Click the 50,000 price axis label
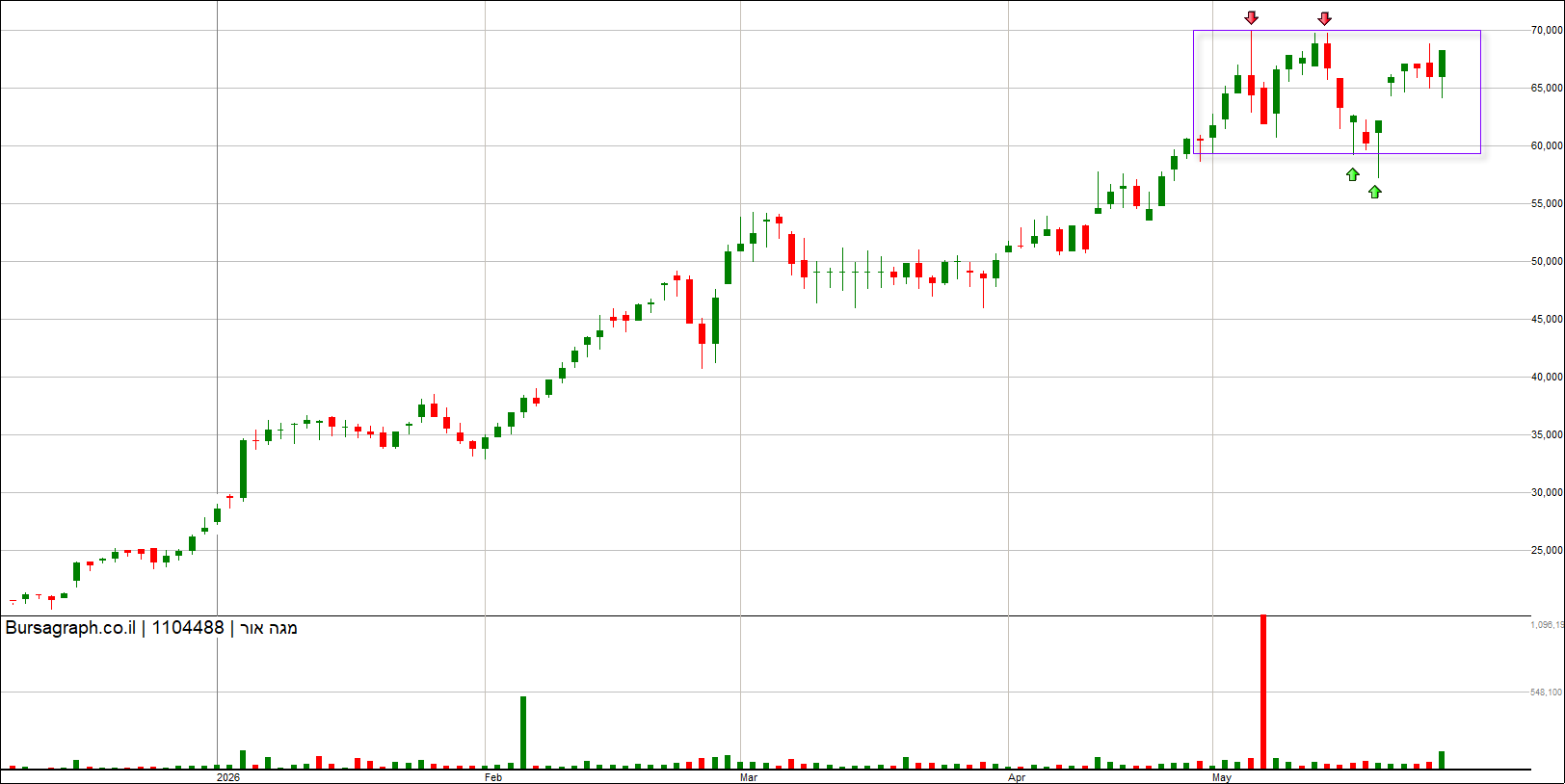Viewport: 1565px width, 784px height. [1548, 261]
